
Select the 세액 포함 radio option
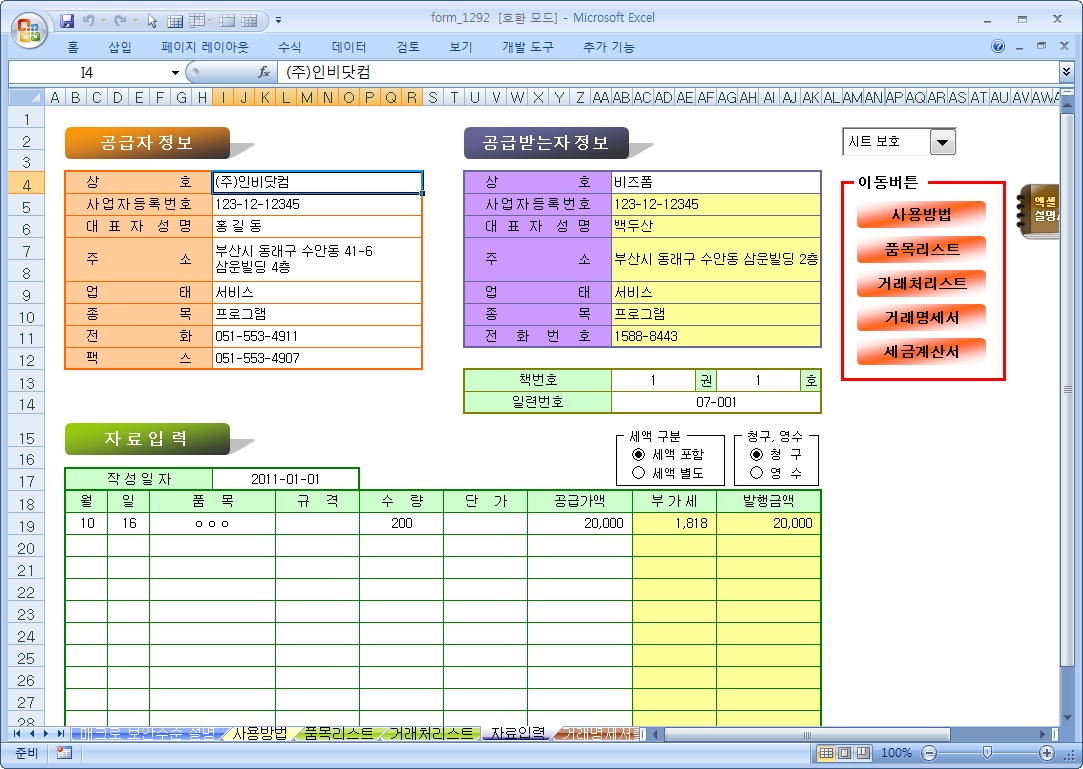point(638,454)
